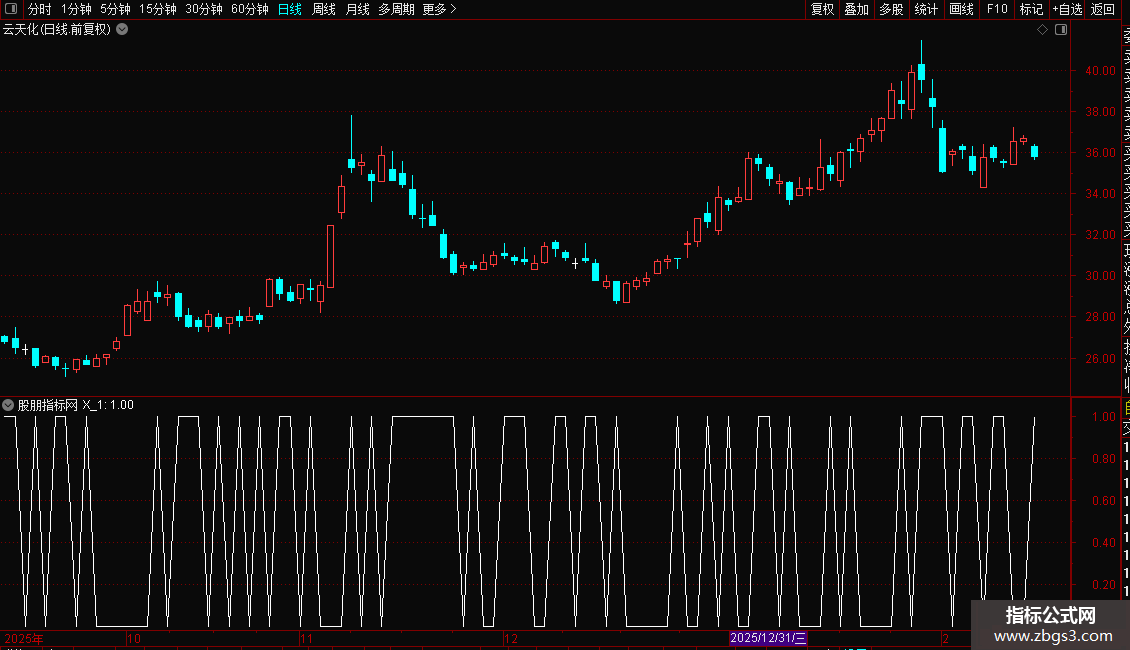
Task: Select the 60分钟 period tab
Action: (x=250, y=9)
